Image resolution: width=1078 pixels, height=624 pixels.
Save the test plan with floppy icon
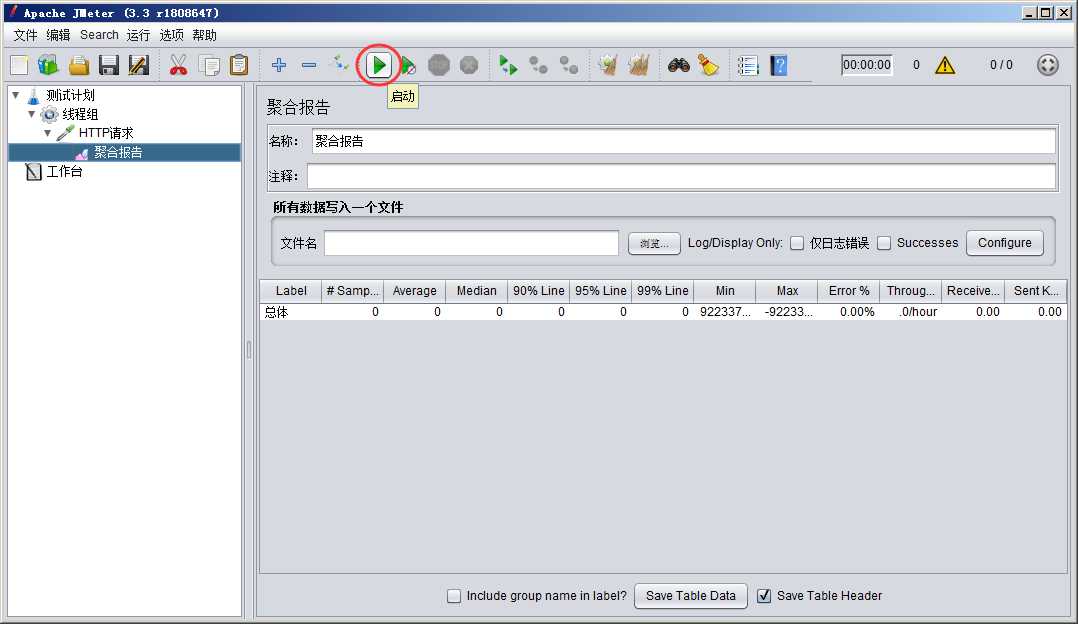click(x=109, y=65)
